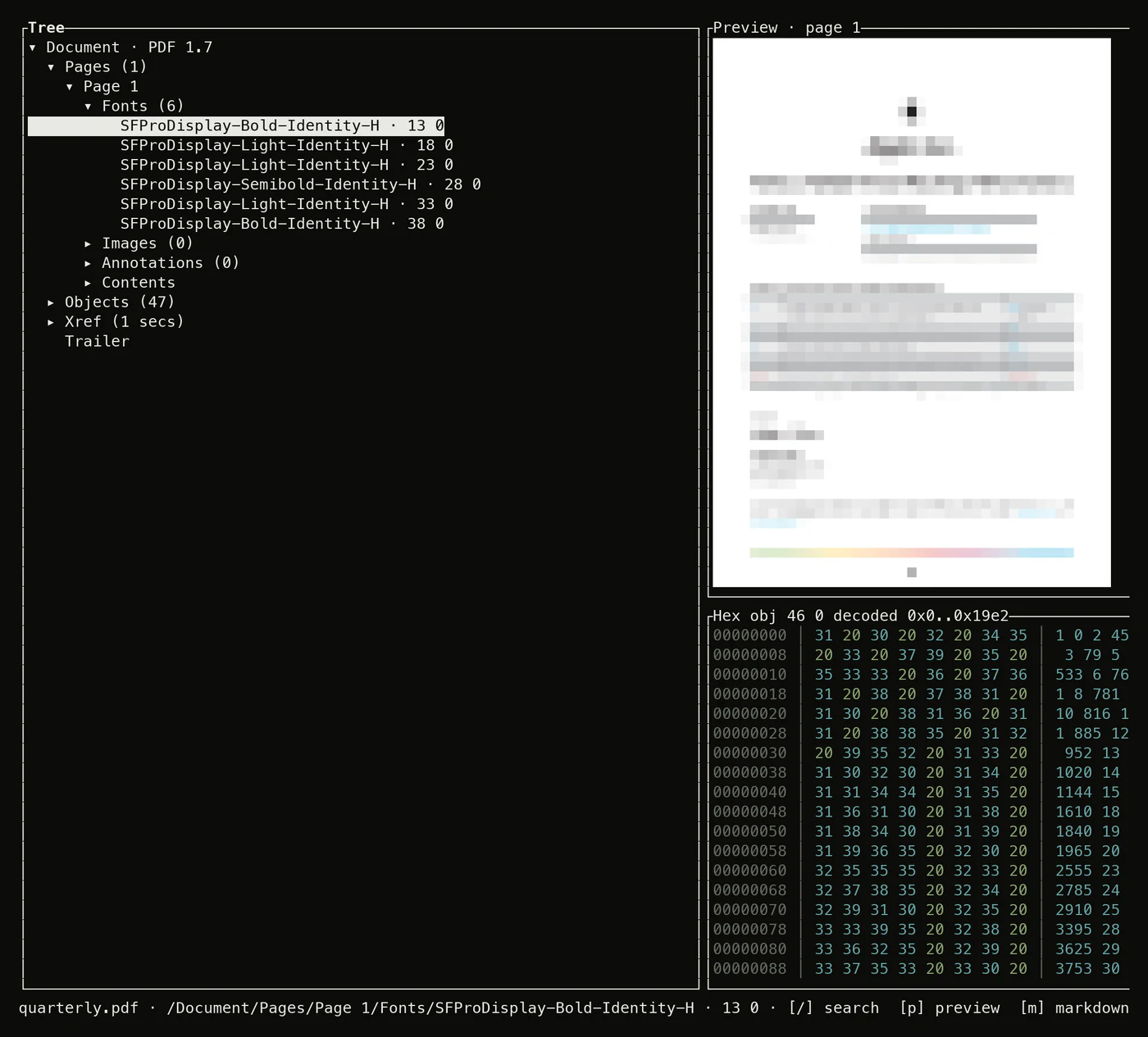1148x1037 pixels.
Task: Click decoded ASCII text '1840 19'
Action: pos(1087,832)
